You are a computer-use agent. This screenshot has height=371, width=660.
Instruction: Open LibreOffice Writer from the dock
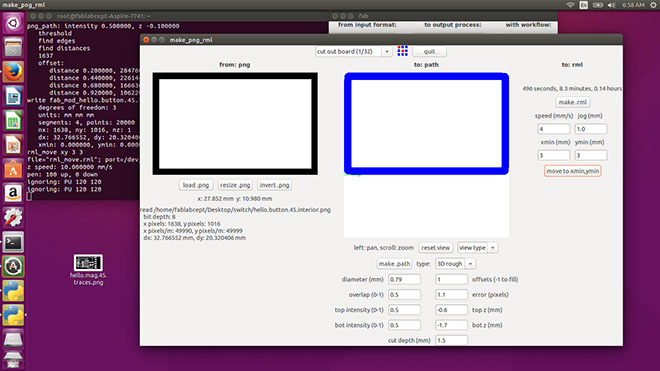(x=13, y=96)
